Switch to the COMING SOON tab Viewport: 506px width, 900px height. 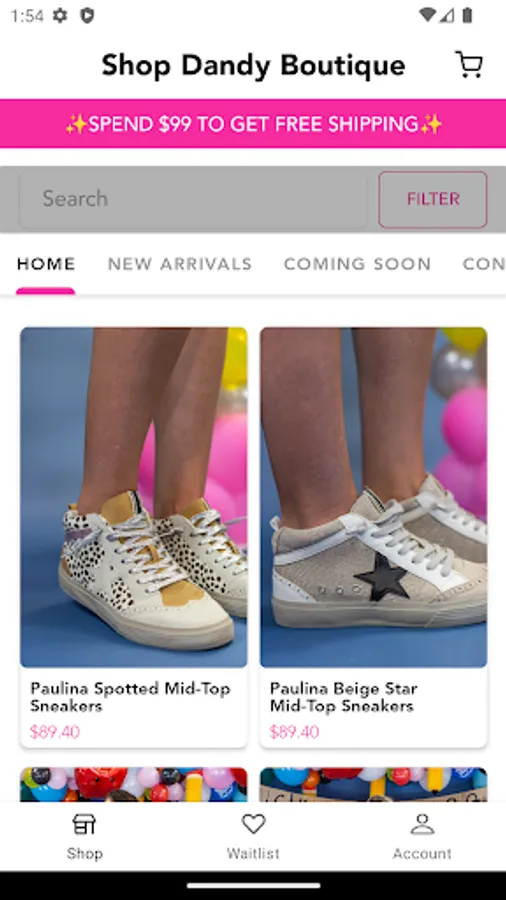tap(357, 263)
